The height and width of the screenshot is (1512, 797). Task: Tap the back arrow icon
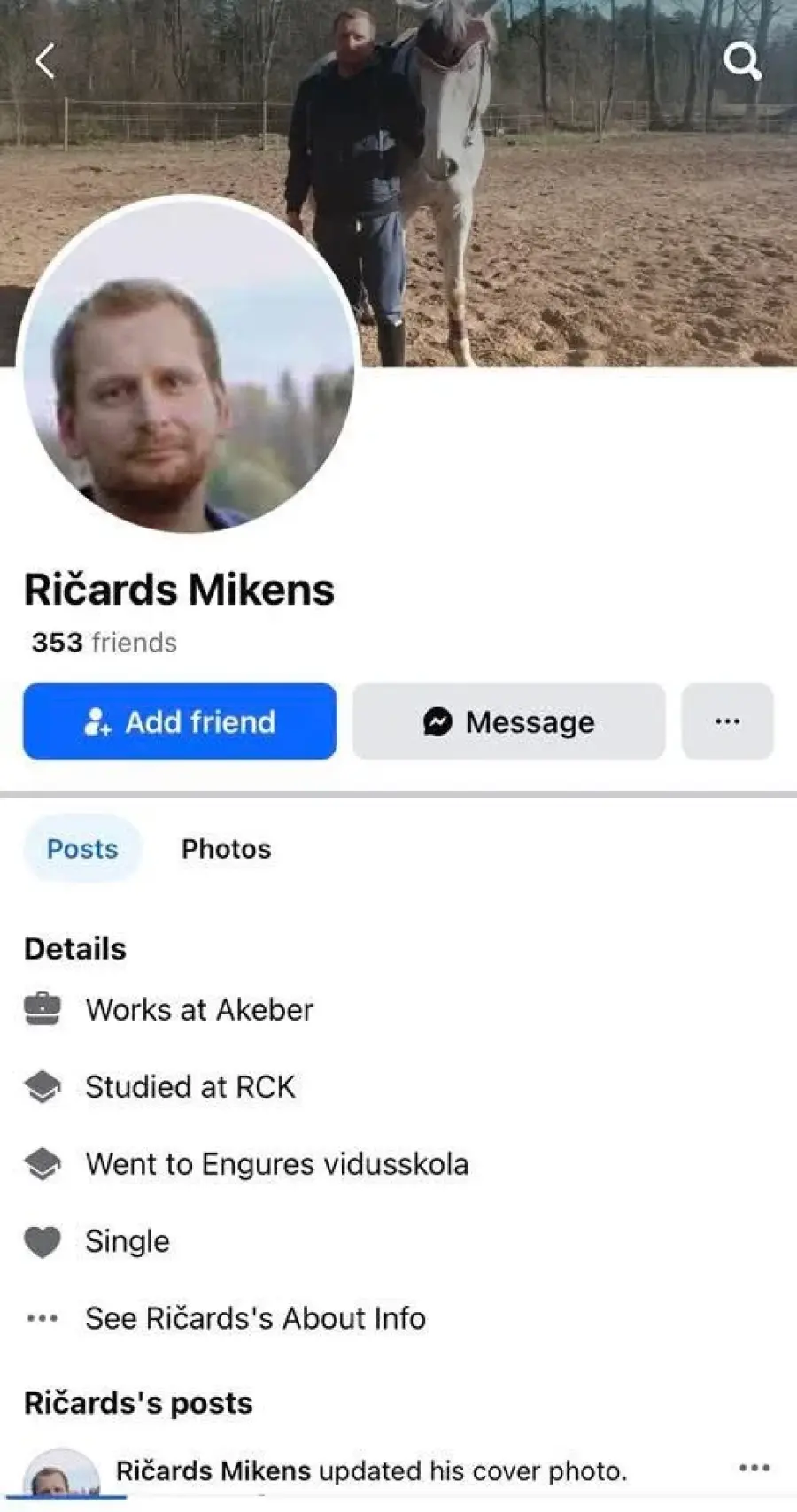[45, 61]
